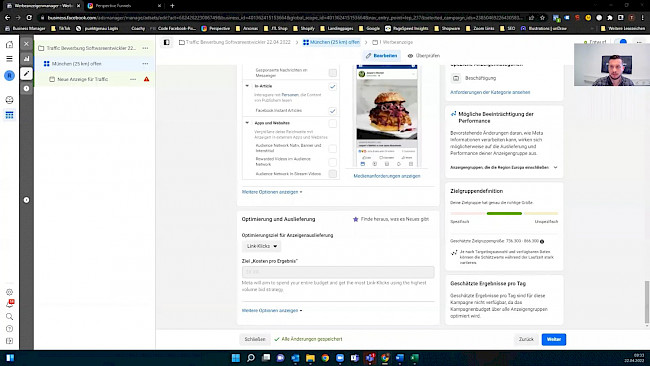Image resolution: width=650 pixels, height=366 pixels.
Task: Reload the page in Chrome
Action: coord(29,17)
